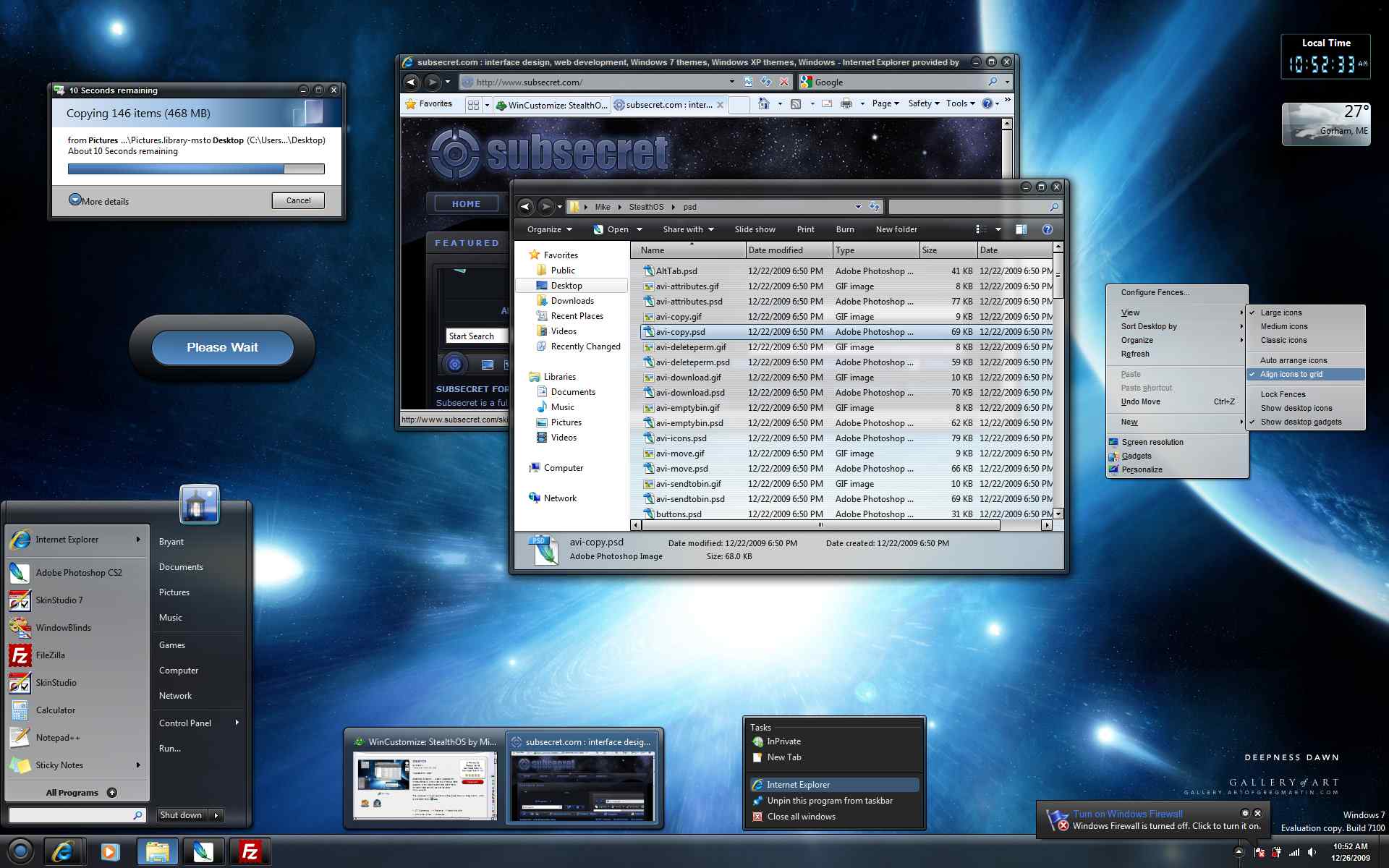Screen dimensions: 1389x868
Task: Click the user picture at top of the Start menu
Action: [199, 504]
